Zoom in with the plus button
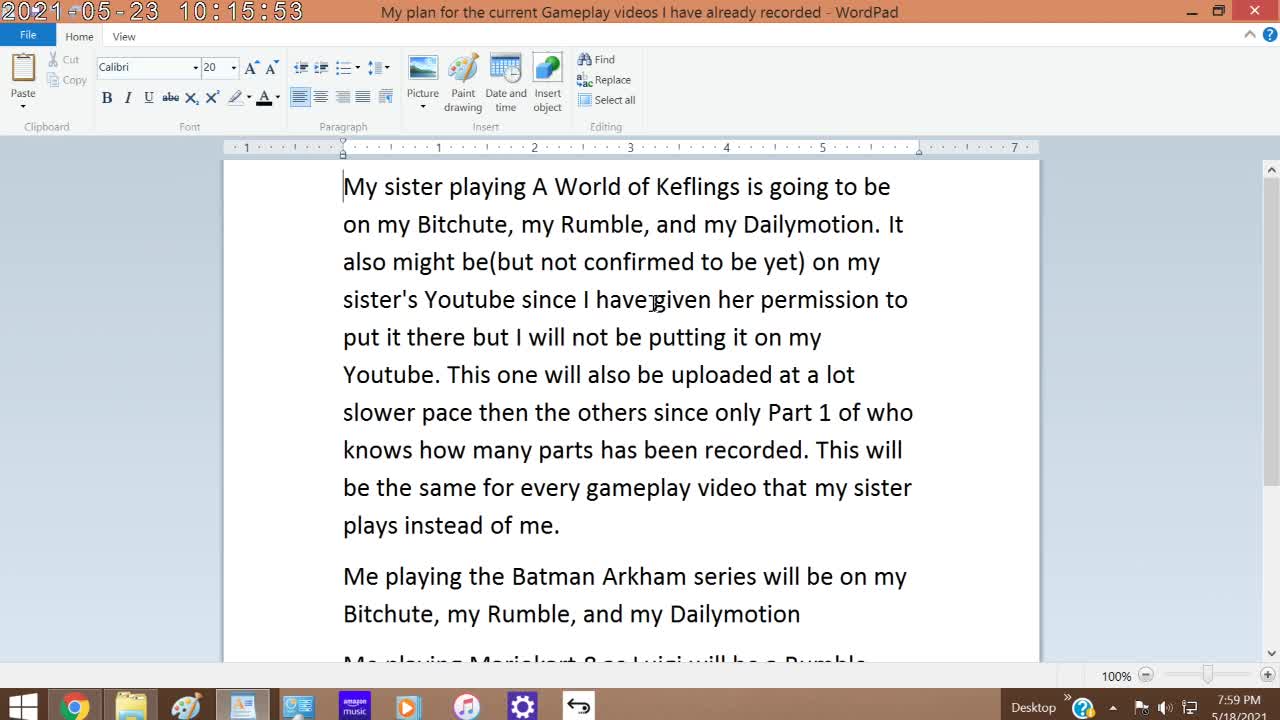1280x720 pixels. [x=1267, y=676]
